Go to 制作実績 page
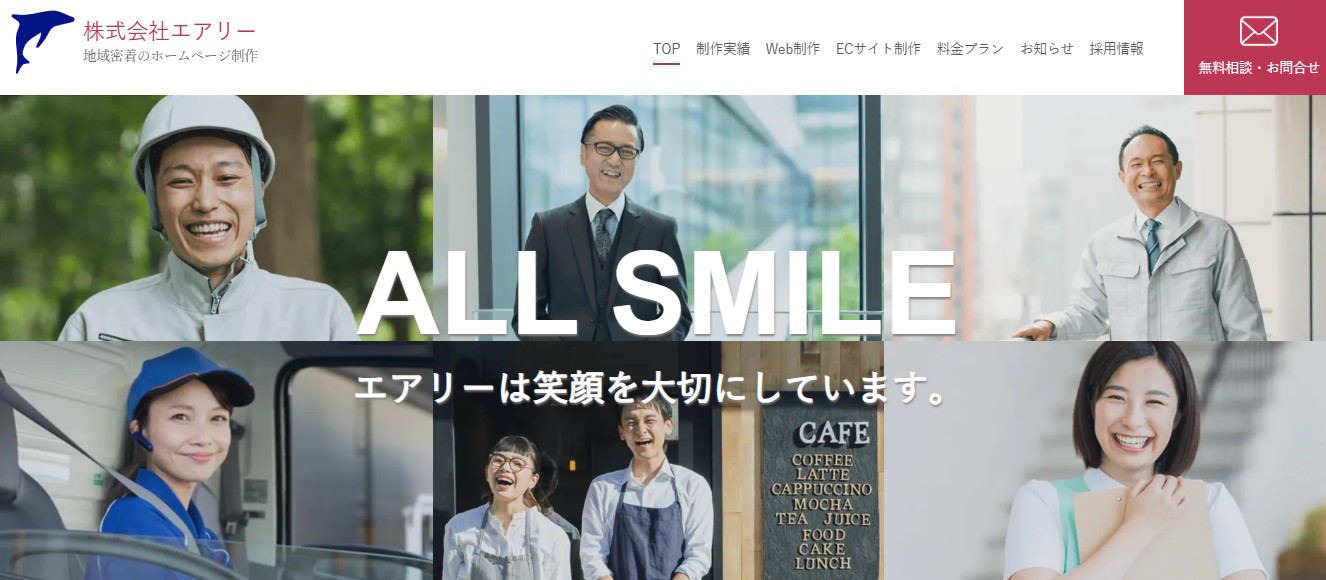Viewport: 1326px width, 580px height. pyautogui.click(x=723, y=48)
